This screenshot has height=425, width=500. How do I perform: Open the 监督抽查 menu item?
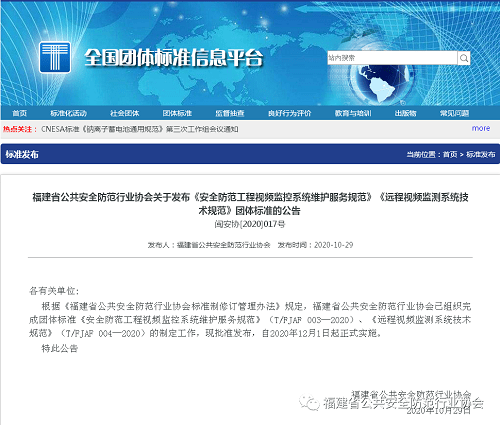tap(230, 113)
